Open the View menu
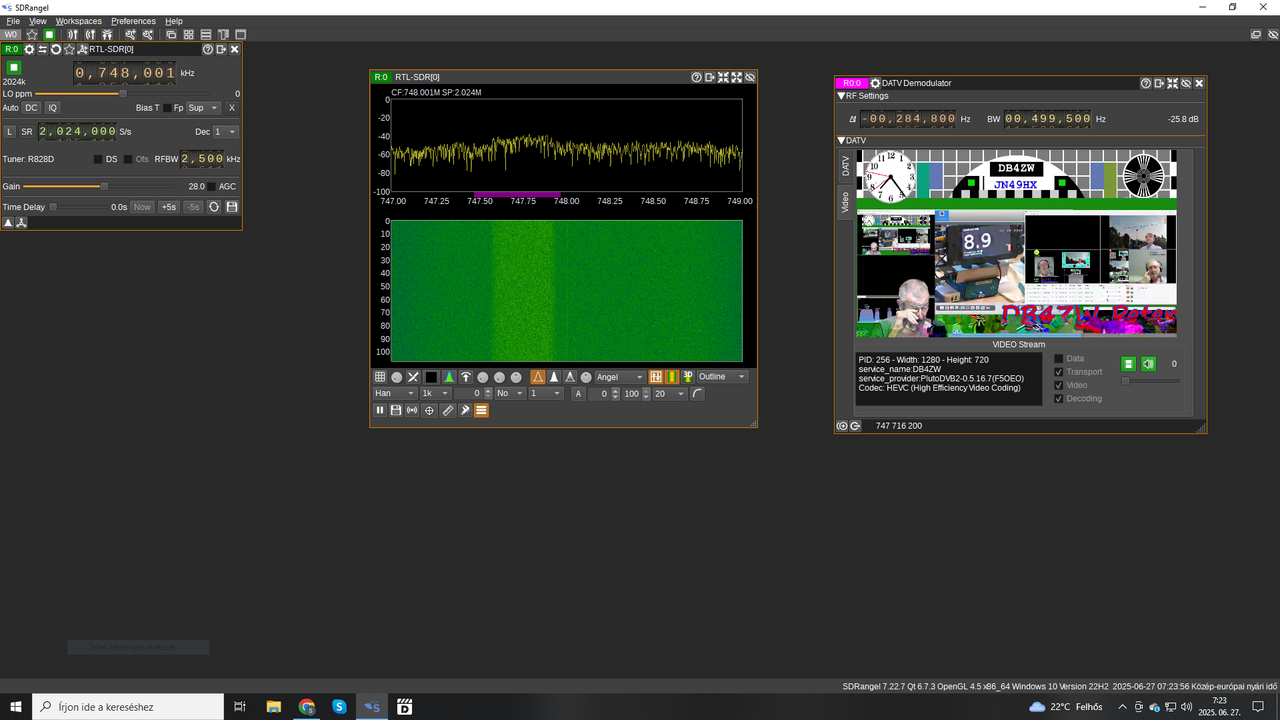Viewport: 1280px width, 720px height. [x=38, y=21]
